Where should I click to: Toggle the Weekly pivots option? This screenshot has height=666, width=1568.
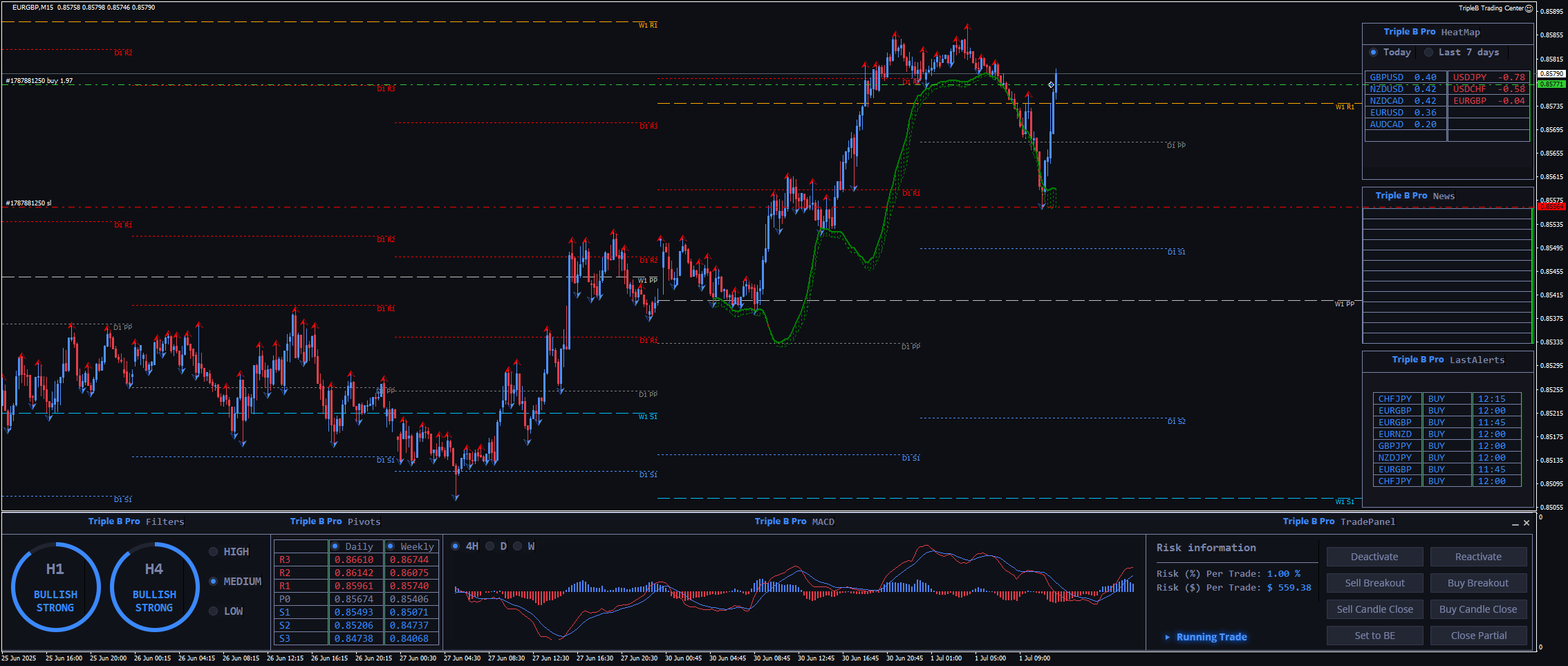(391, 546)
